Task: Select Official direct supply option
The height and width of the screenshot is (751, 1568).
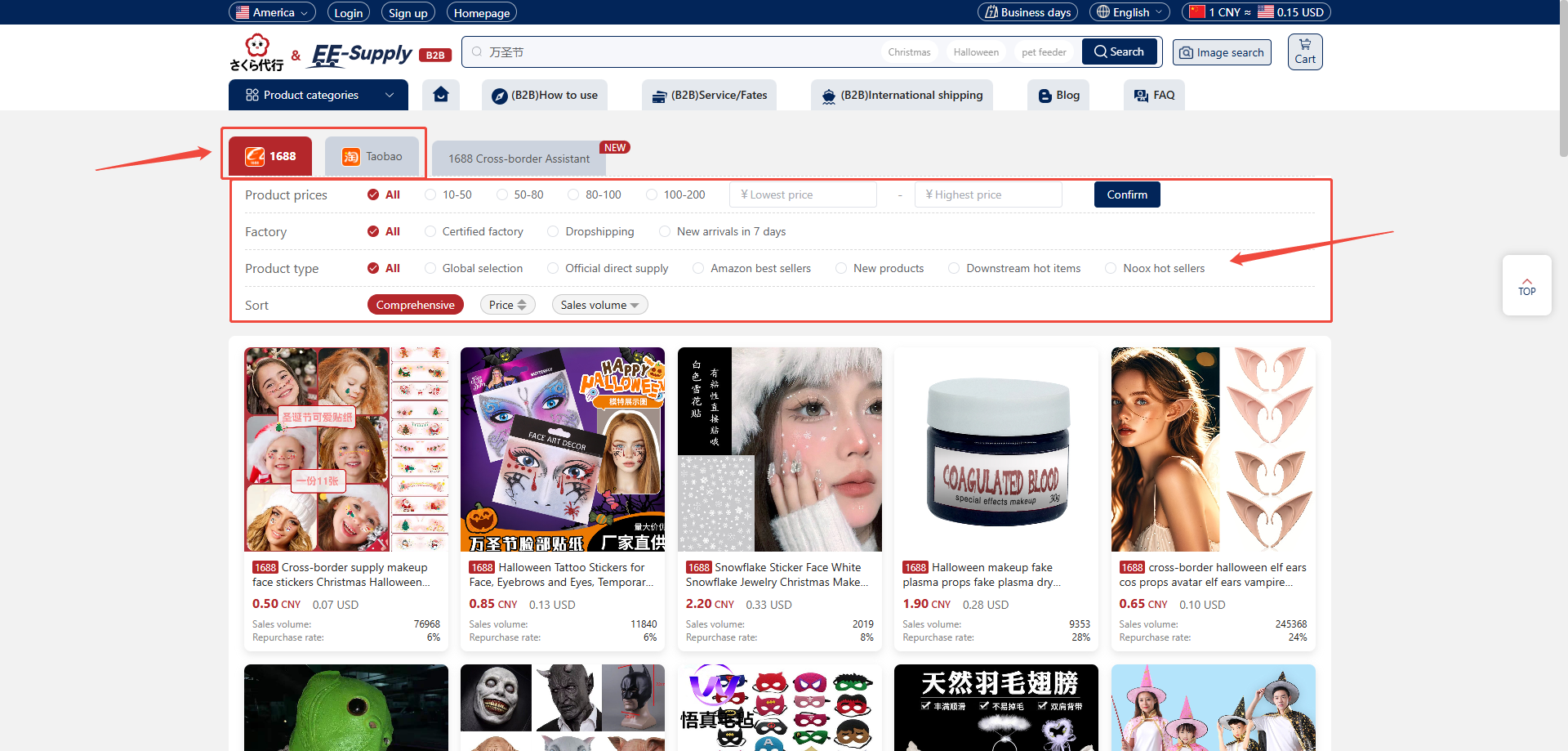Action: pyautogui.click(x=608, y=268)
